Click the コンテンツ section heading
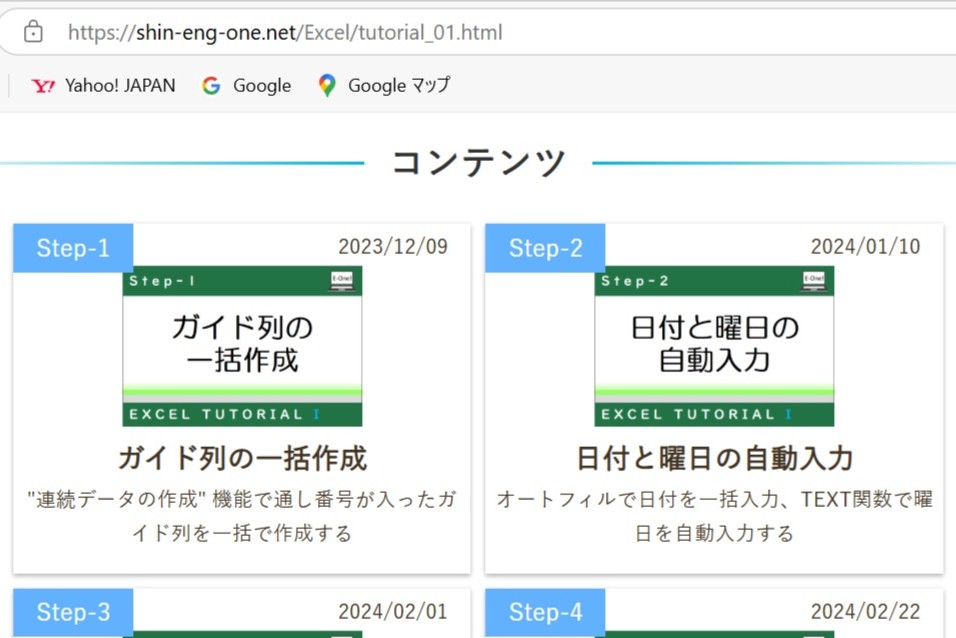The width and height of the screenshot is (956, 638). 479,162
